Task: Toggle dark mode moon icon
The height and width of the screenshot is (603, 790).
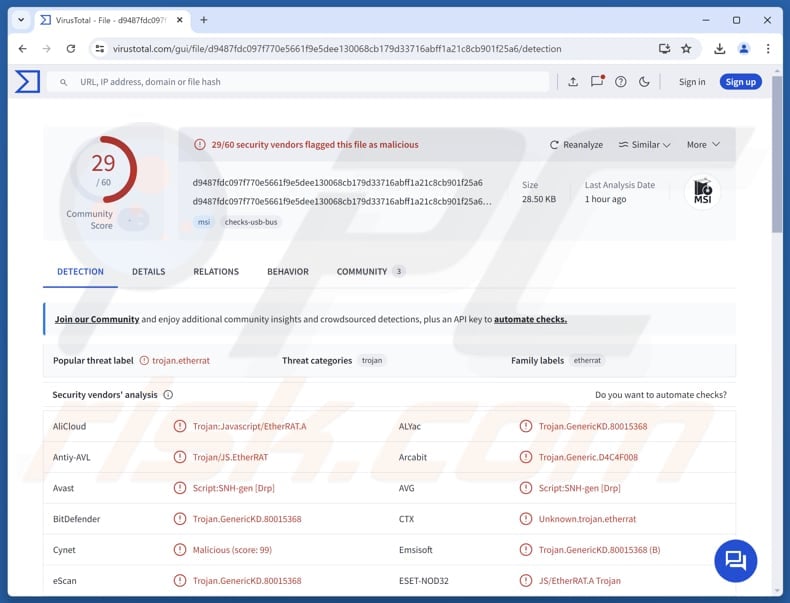Action: coord(644,82)
